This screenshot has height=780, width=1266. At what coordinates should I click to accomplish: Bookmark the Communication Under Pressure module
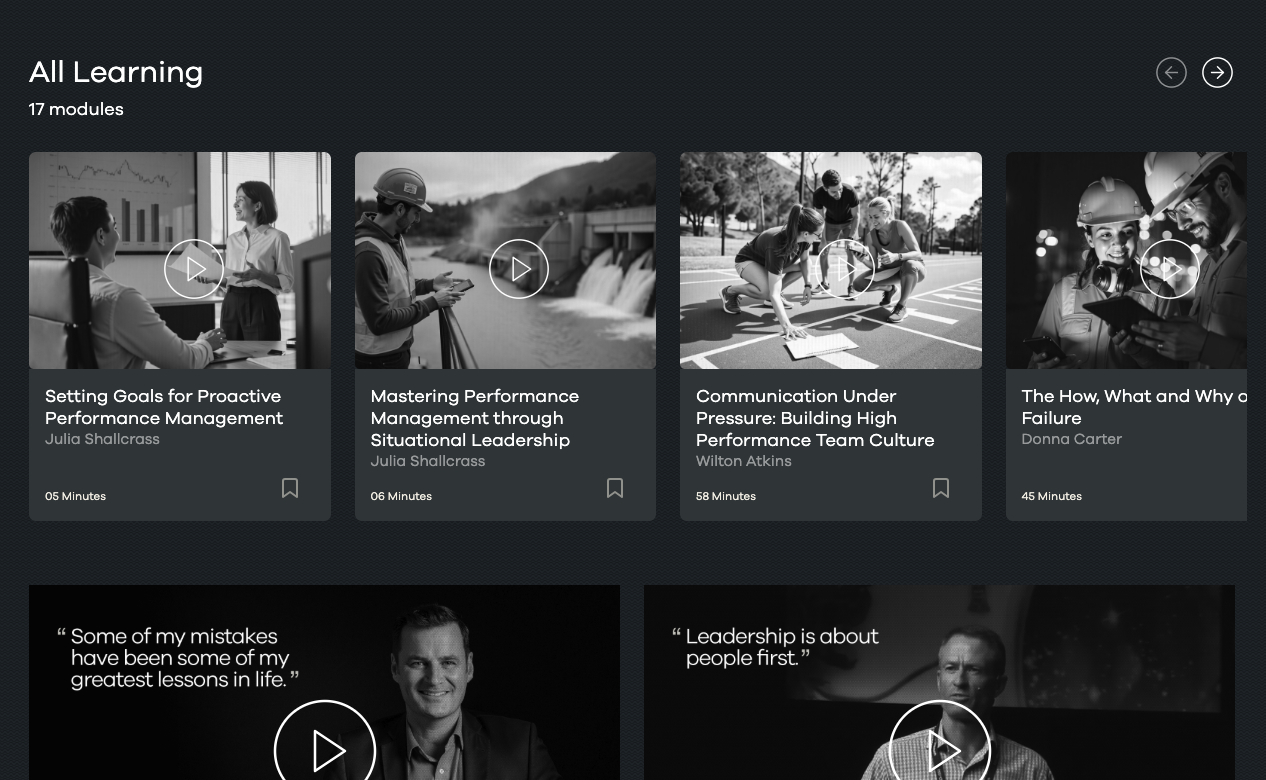[941, 488]
